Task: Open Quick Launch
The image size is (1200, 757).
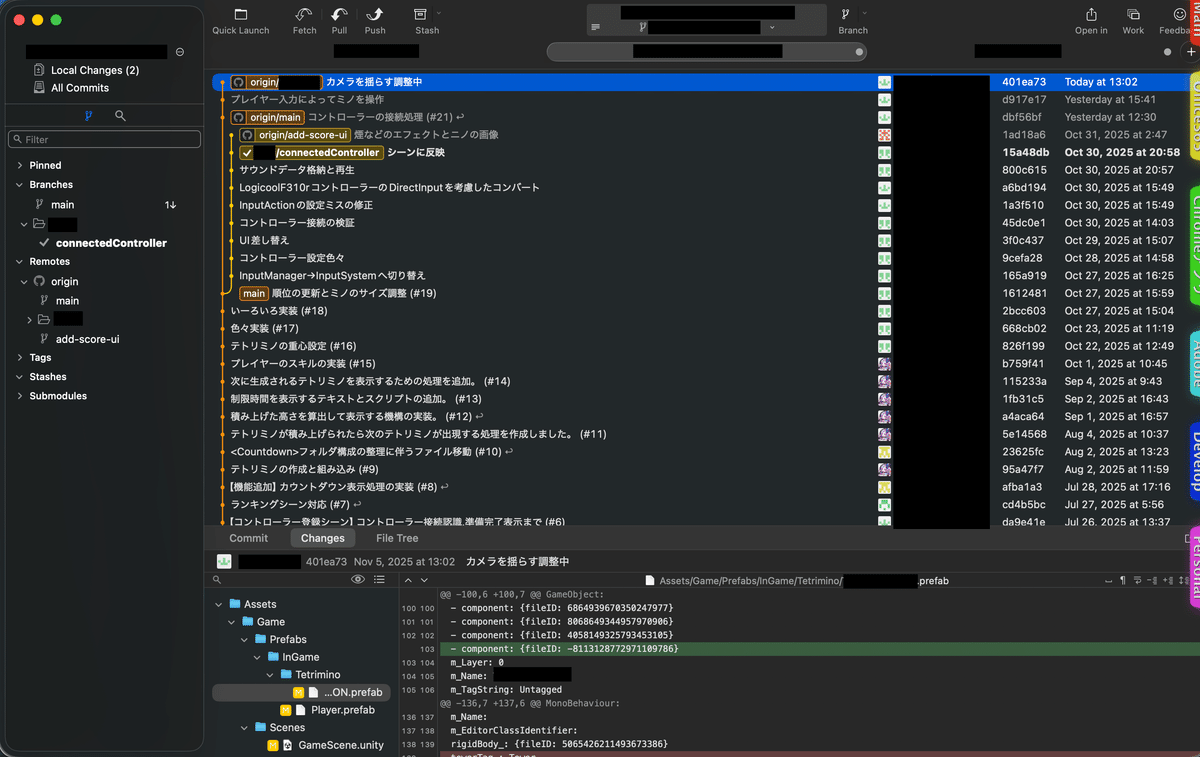Action: pos(240,17)
